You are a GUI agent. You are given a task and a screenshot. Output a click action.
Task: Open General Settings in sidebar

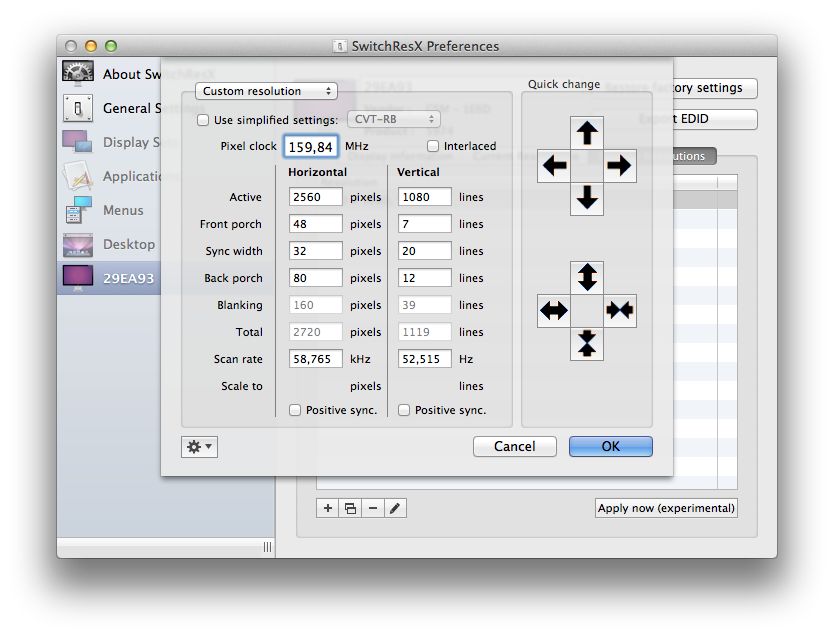coord(112,108)
